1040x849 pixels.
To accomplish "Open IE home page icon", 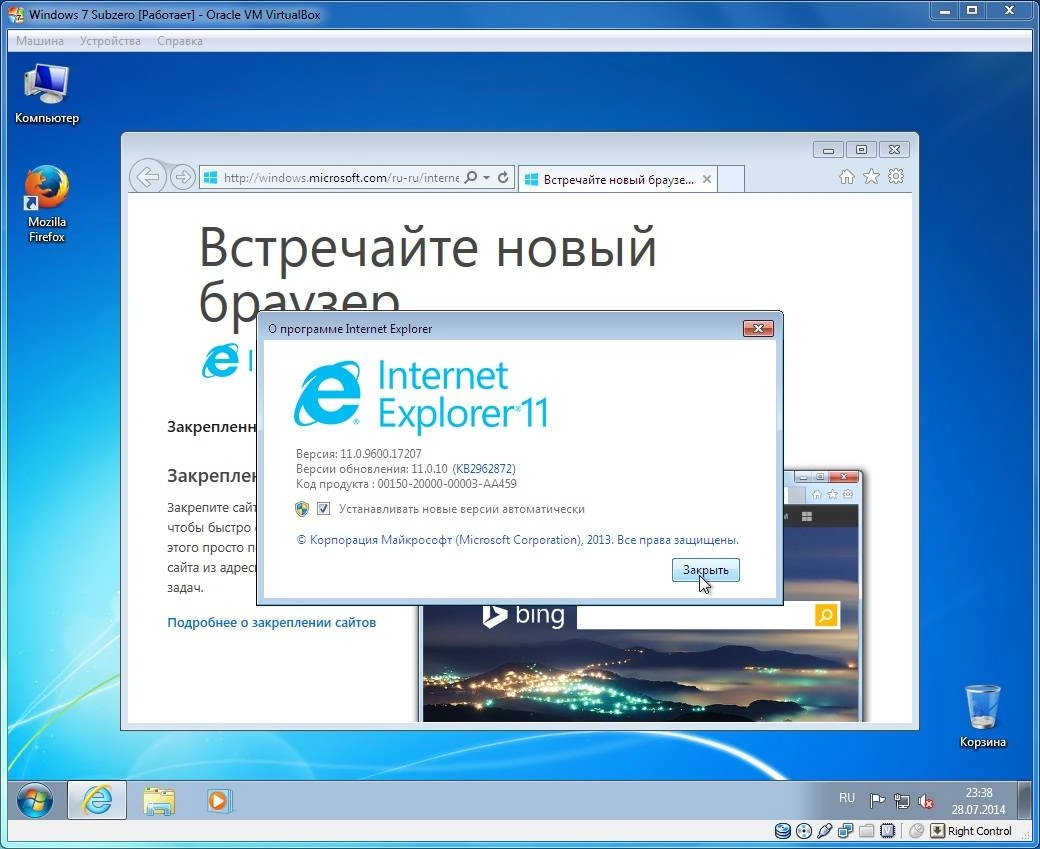I will pyautogui.click(x=846, y=176).
